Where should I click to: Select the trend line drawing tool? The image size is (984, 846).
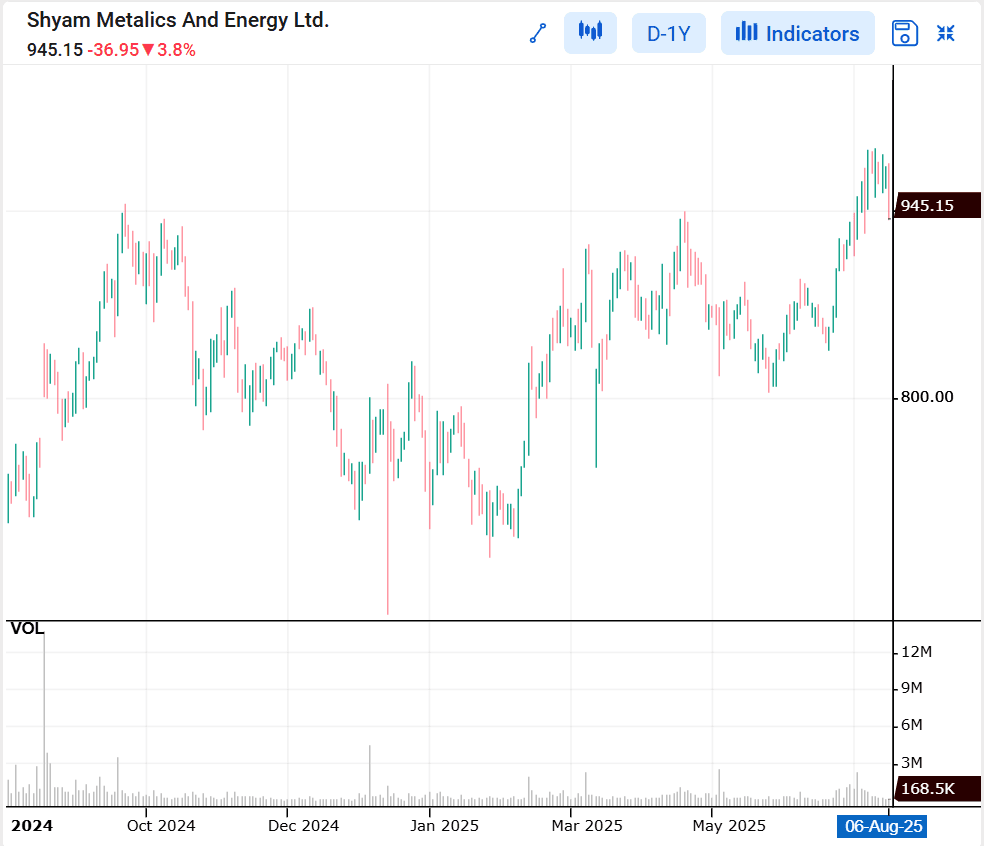pos(538,33)
